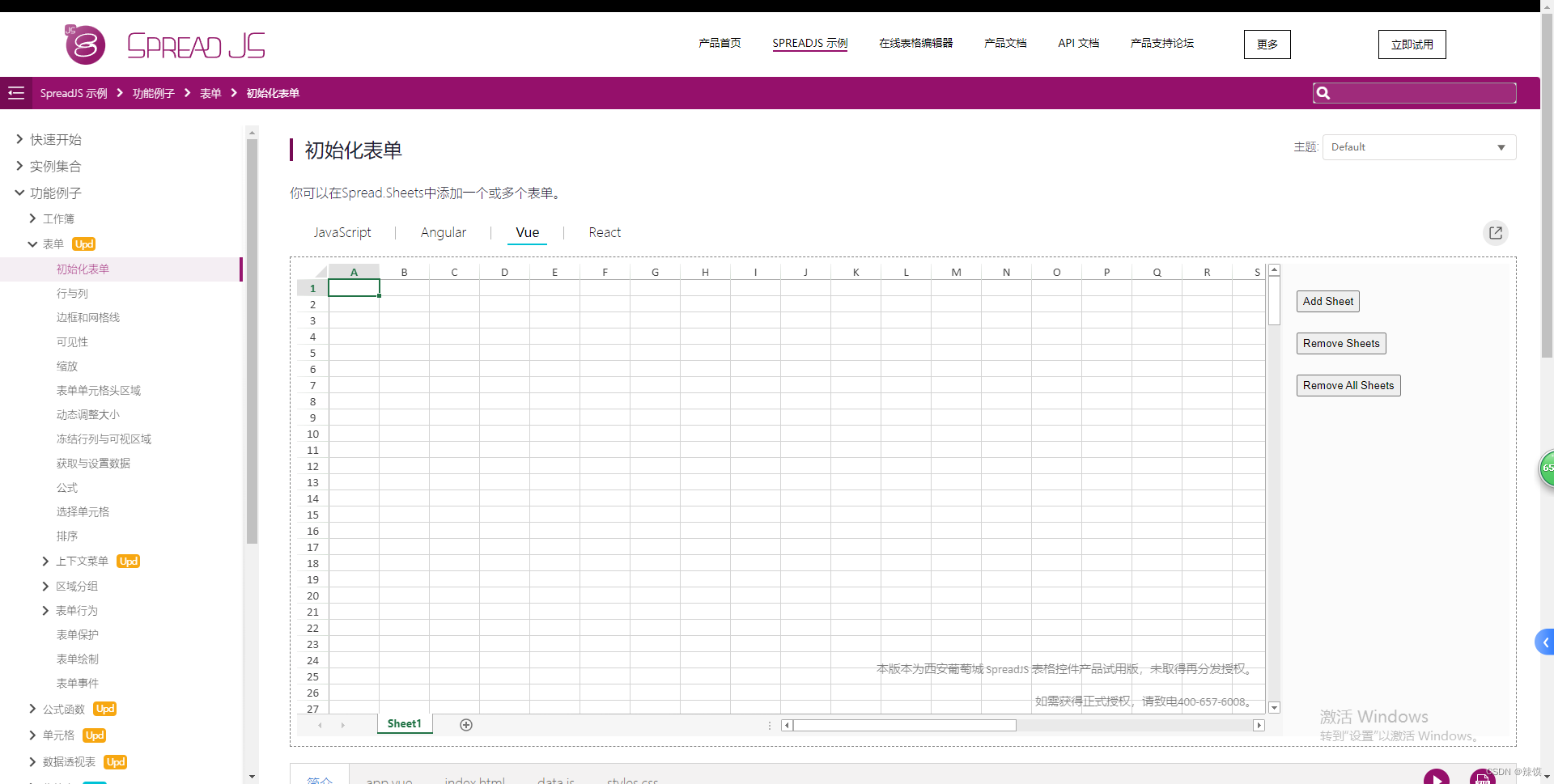Click the SpreadJS logo
This screenshot has height=784, width=1554.
tap(165, 44)
